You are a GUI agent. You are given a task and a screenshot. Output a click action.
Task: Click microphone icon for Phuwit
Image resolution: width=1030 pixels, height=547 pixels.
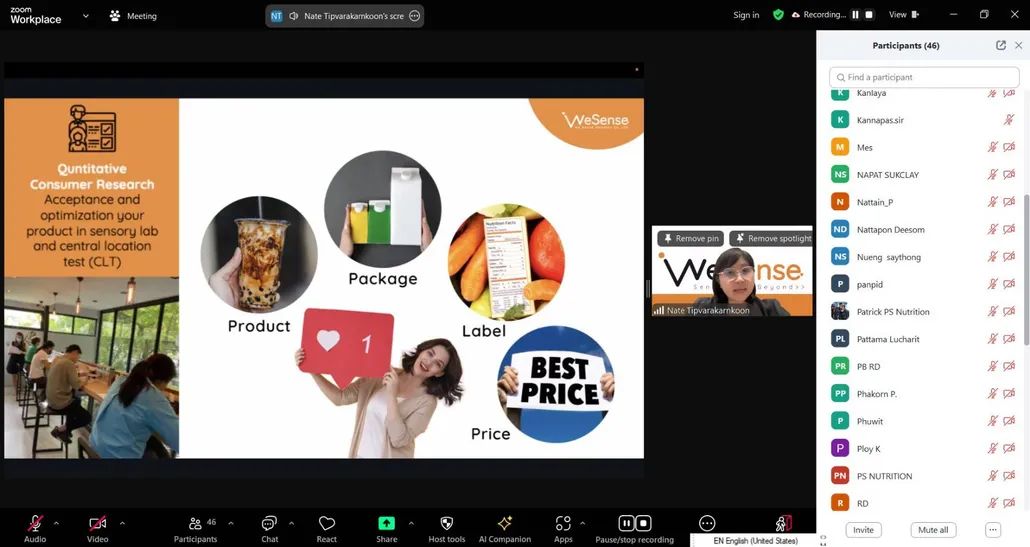coord(993,421)
